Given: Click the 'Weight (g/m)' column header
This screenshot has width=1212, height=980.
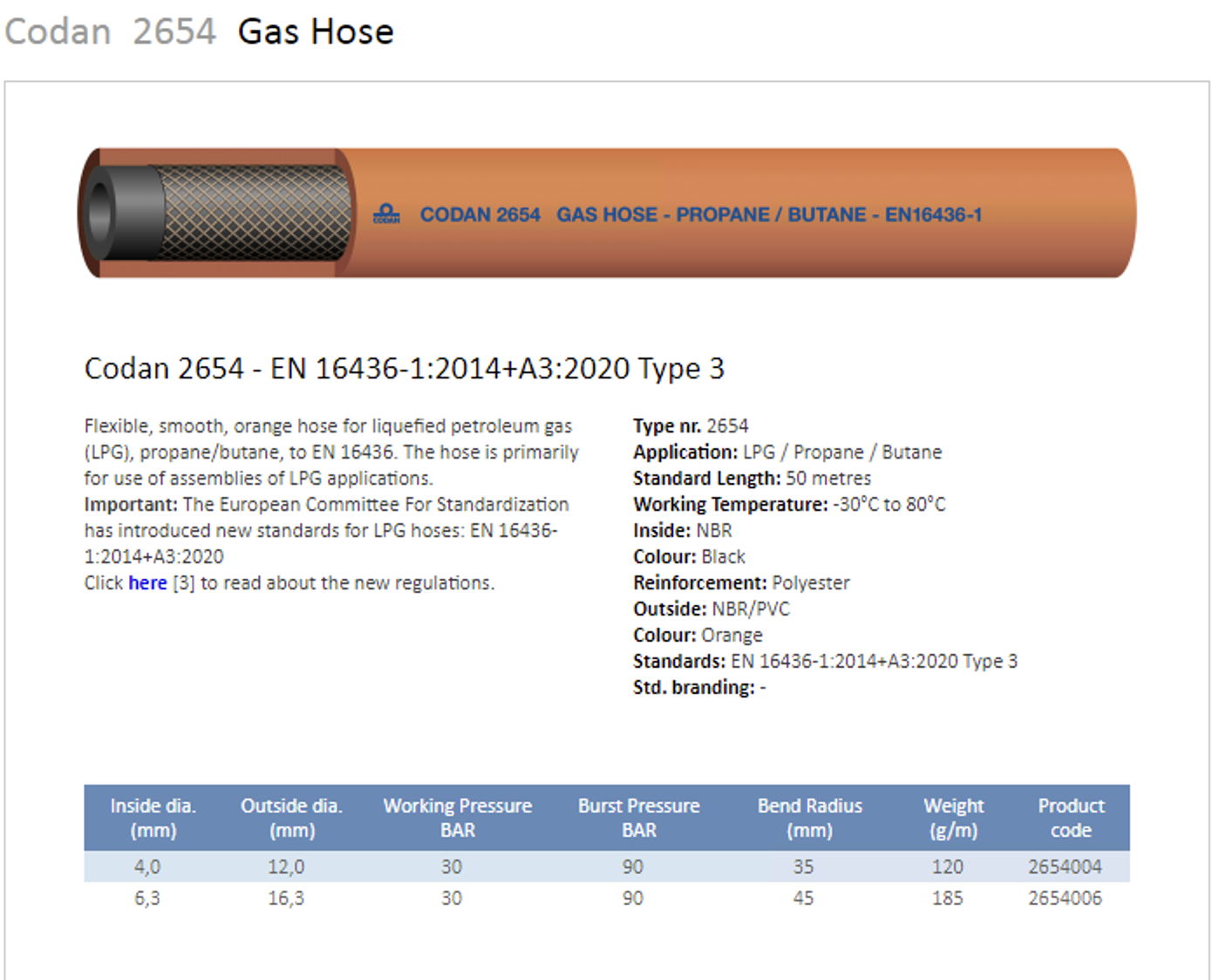Looking at the screenshot, I should (954, 818).
